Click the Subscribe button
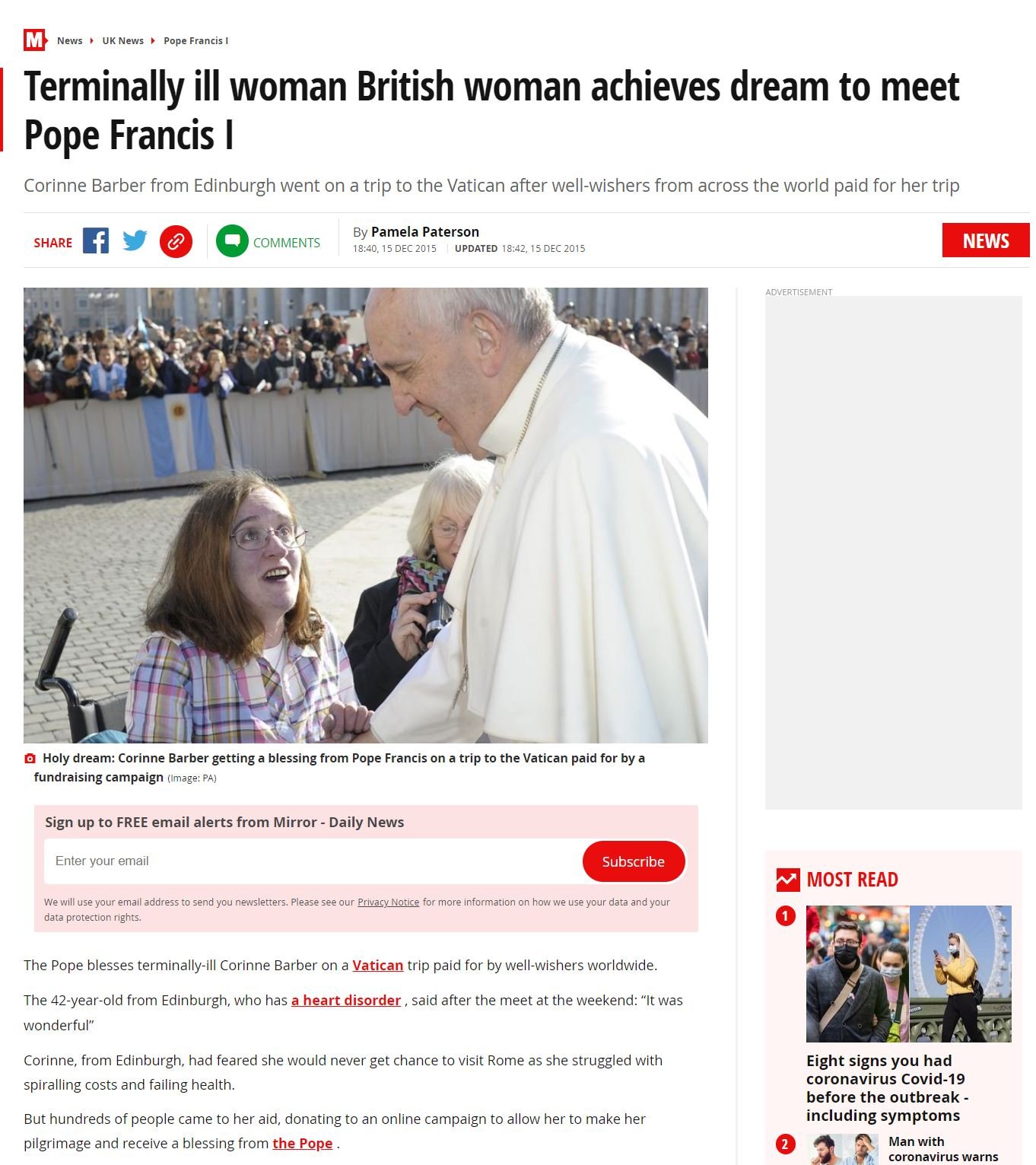The width and height of the screenshot is (1036, 1165). click(x=634, y=861)
